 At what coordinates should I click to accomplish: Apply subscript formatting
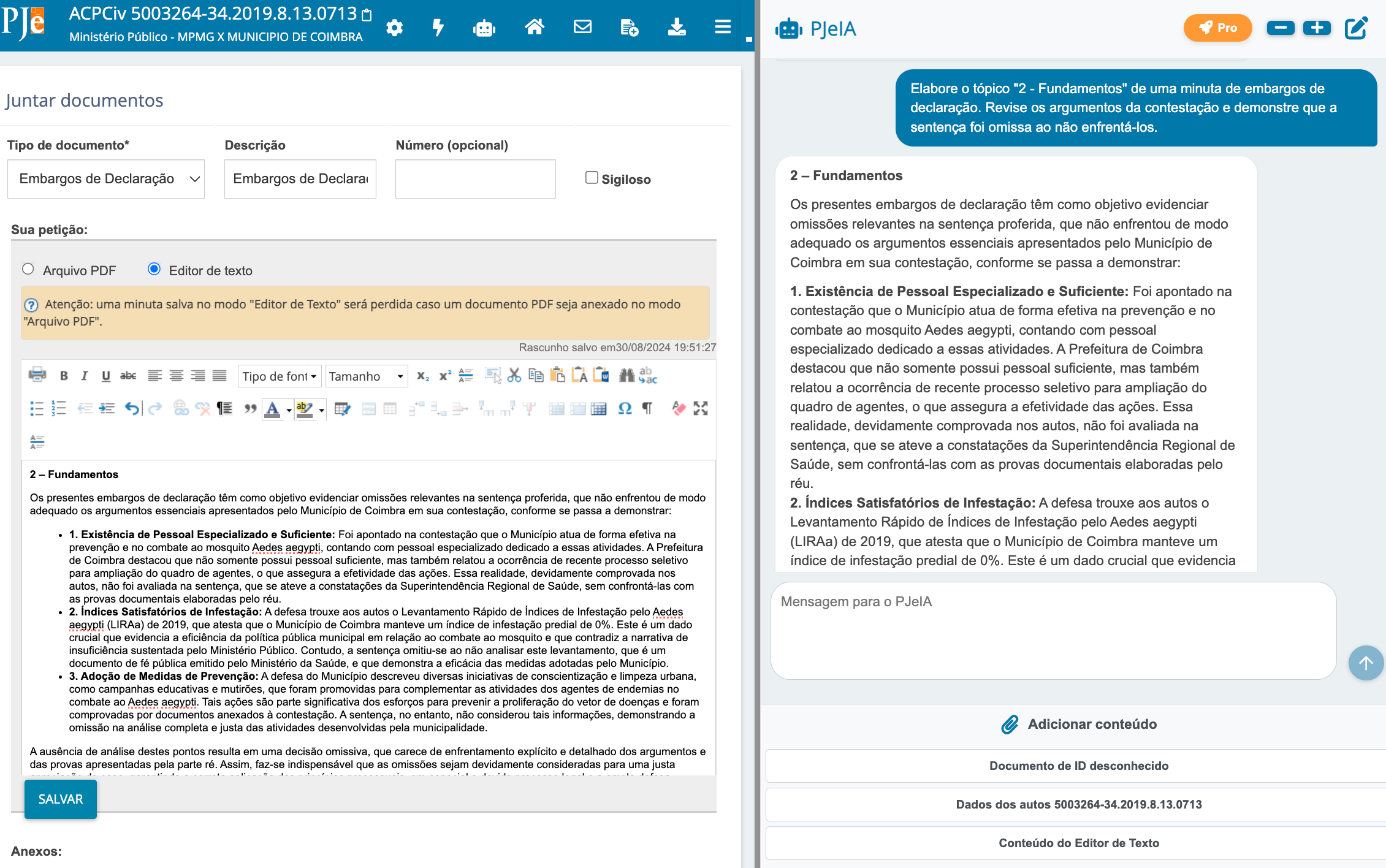(423, 376)
